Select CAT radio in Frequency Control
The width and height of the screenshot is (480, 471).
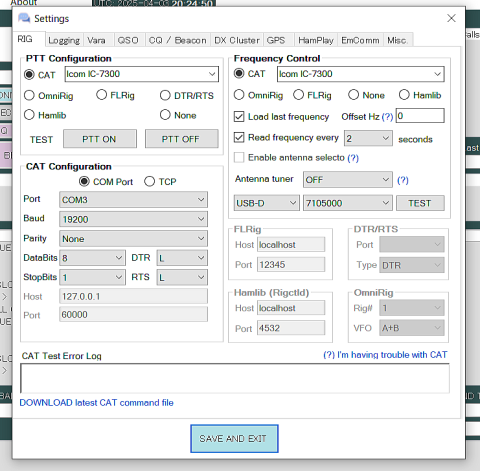(239, 74)
